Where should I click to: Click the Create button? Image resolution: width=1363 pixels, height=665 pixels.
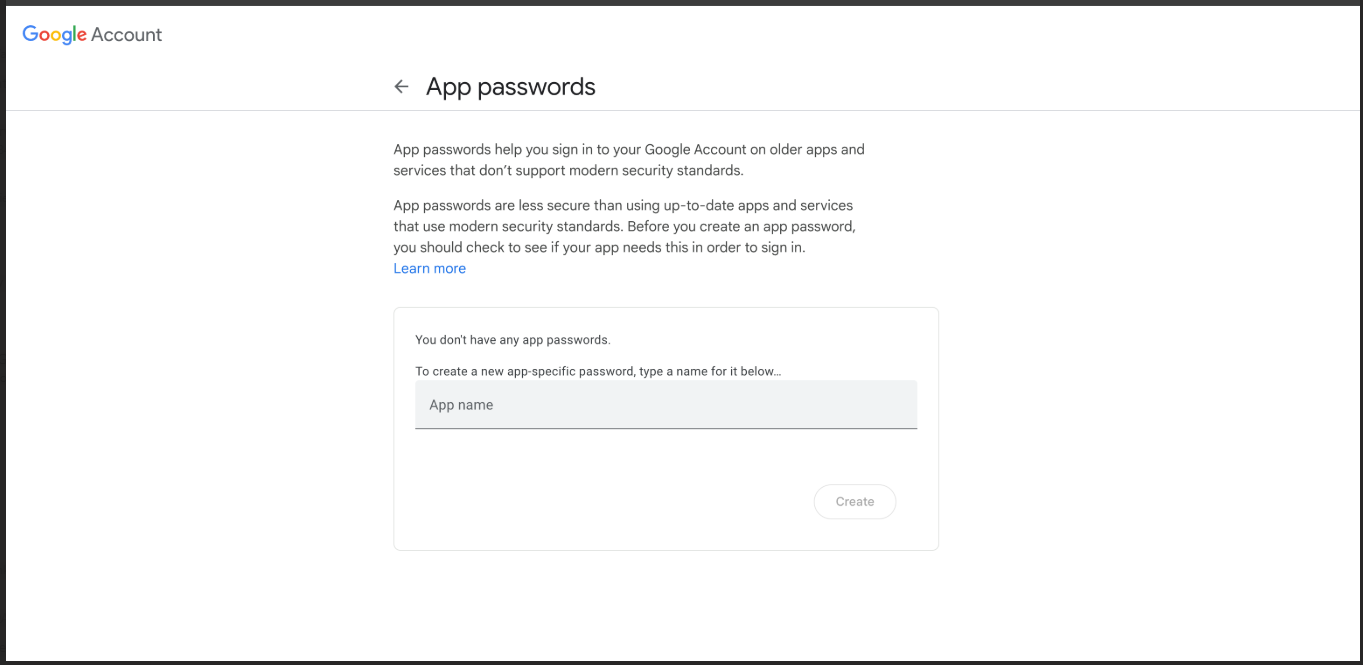(x=855, y=502)
